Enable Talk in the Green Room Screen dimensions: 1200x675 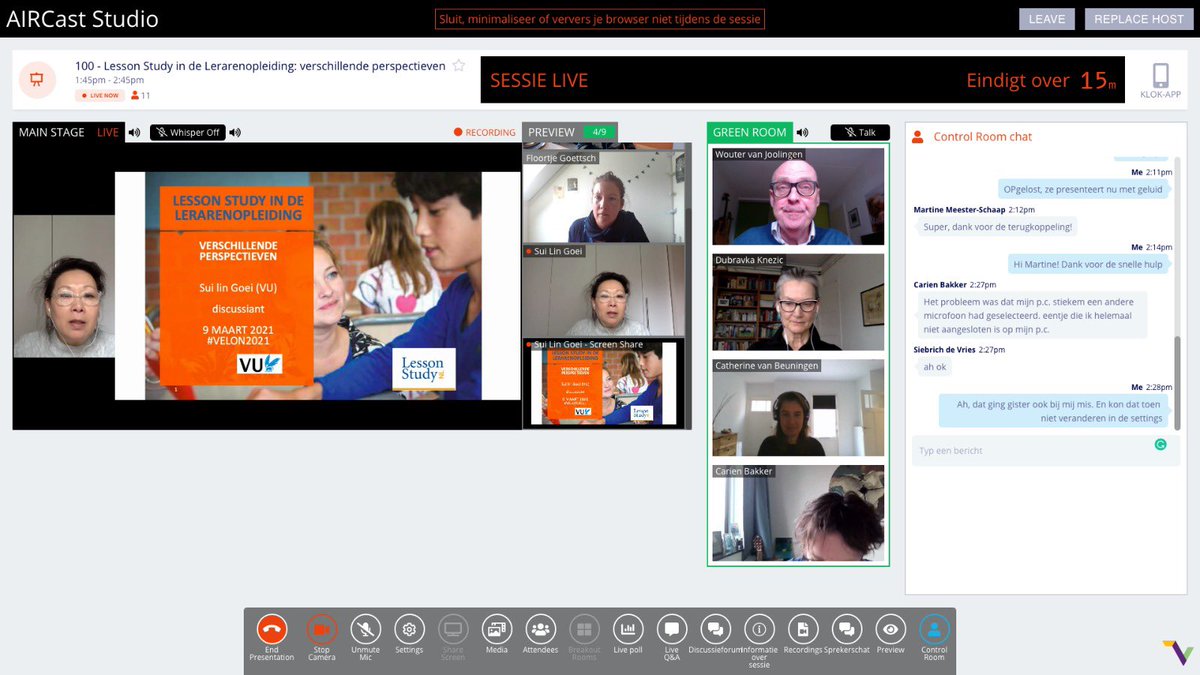pos(859,131)
